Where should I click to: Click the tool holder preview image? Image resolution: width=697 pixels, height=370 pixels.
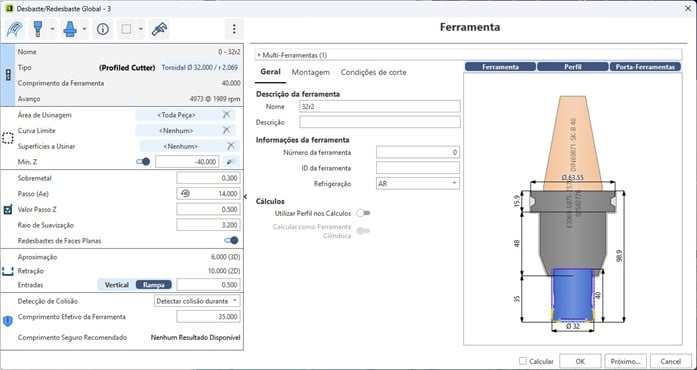[573, 209]
